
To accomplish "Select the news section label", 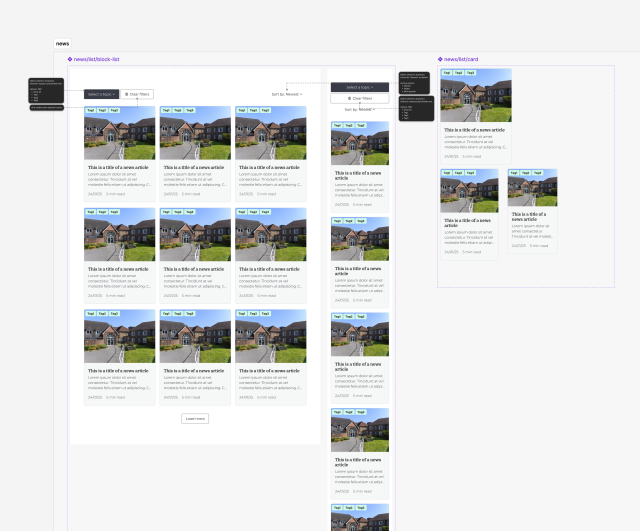I will (62, 44).
